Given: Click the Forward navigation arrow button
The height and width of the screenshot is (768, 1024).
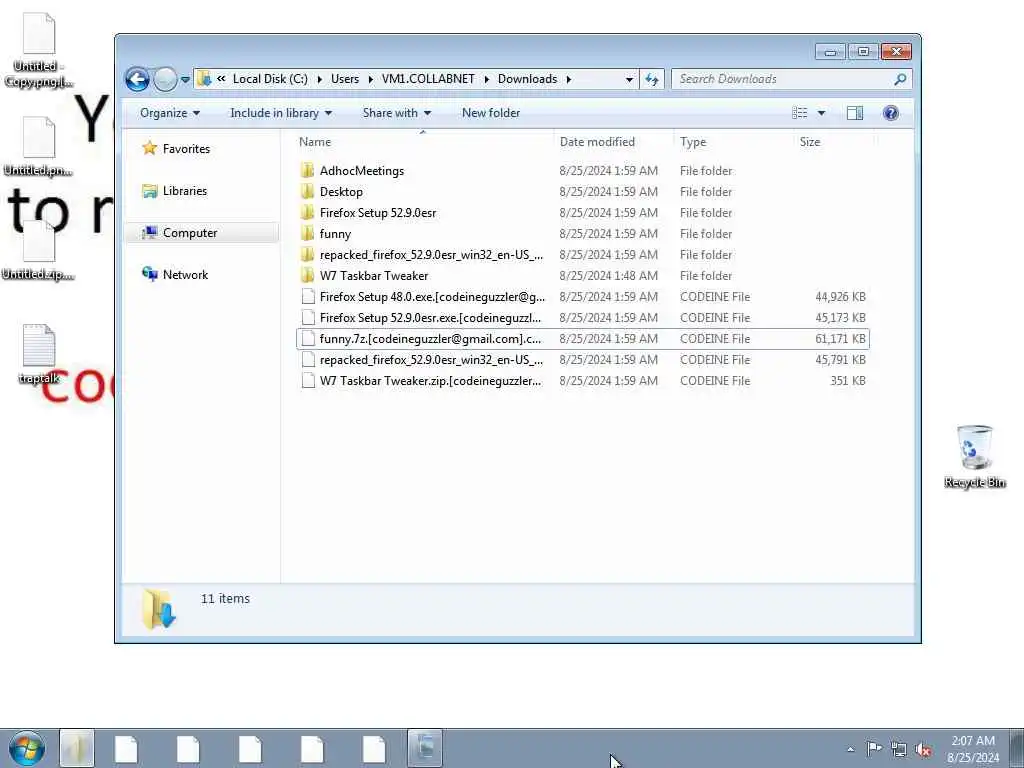Looking at the screenshot, I should click(x=165, y=79).
